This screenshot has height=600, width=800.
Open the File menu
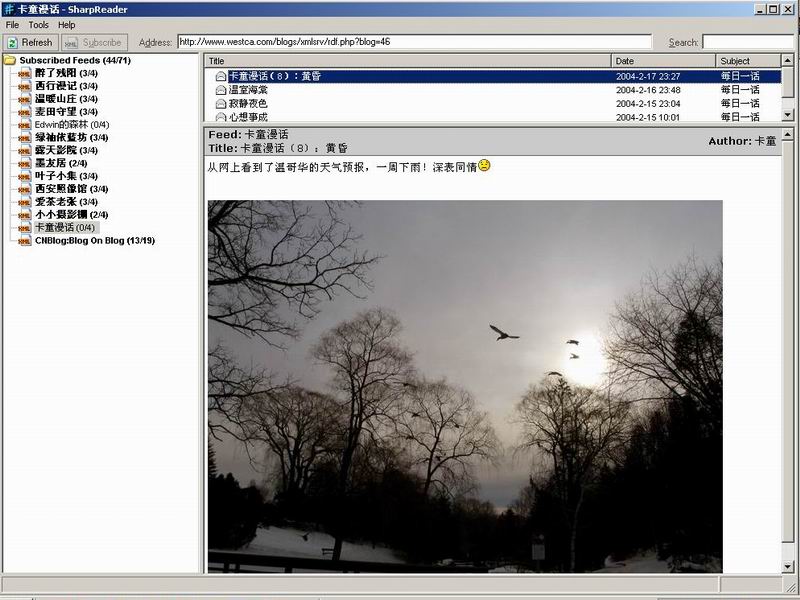point(12,24)
